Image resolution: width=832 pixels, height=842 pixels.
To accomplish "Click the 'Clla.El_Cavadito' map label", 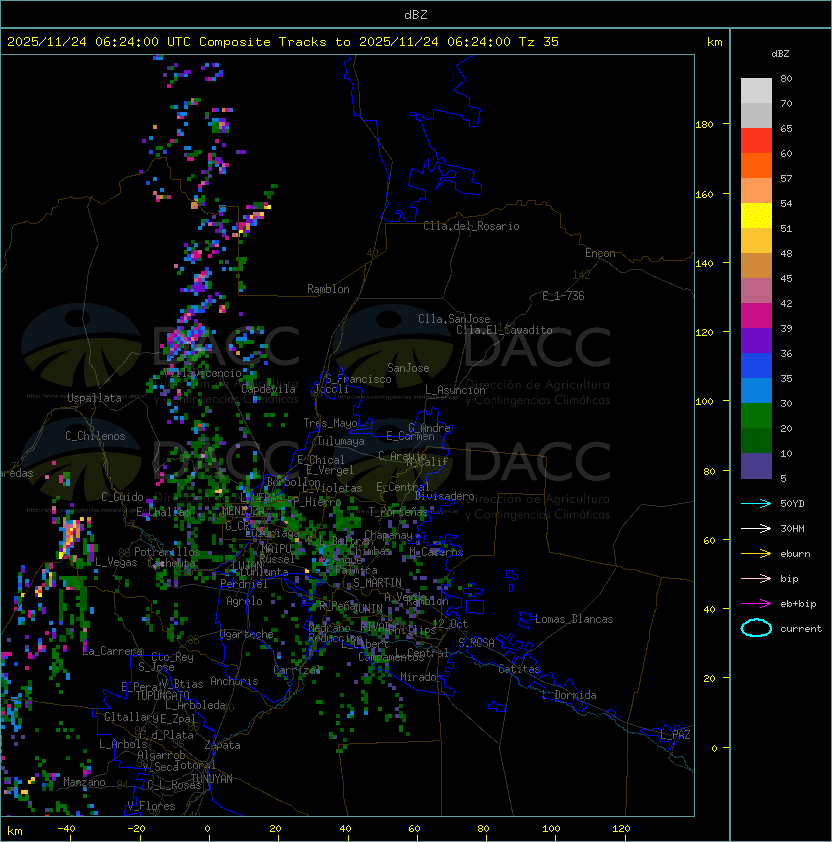I will (x=504, y=330).
